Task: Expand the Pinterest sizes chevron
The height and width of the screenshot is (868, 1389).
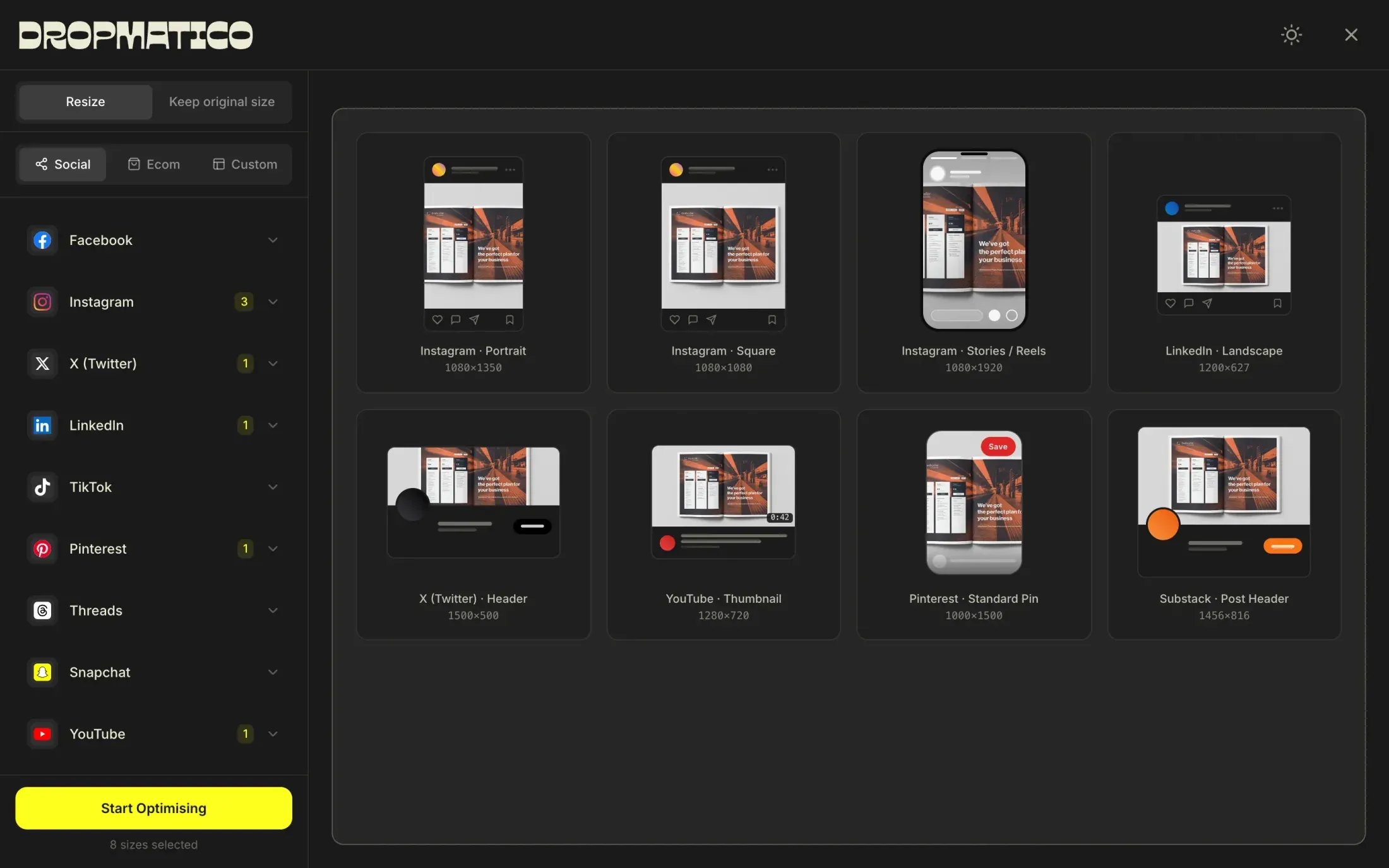Action: (x=273, y=549)
